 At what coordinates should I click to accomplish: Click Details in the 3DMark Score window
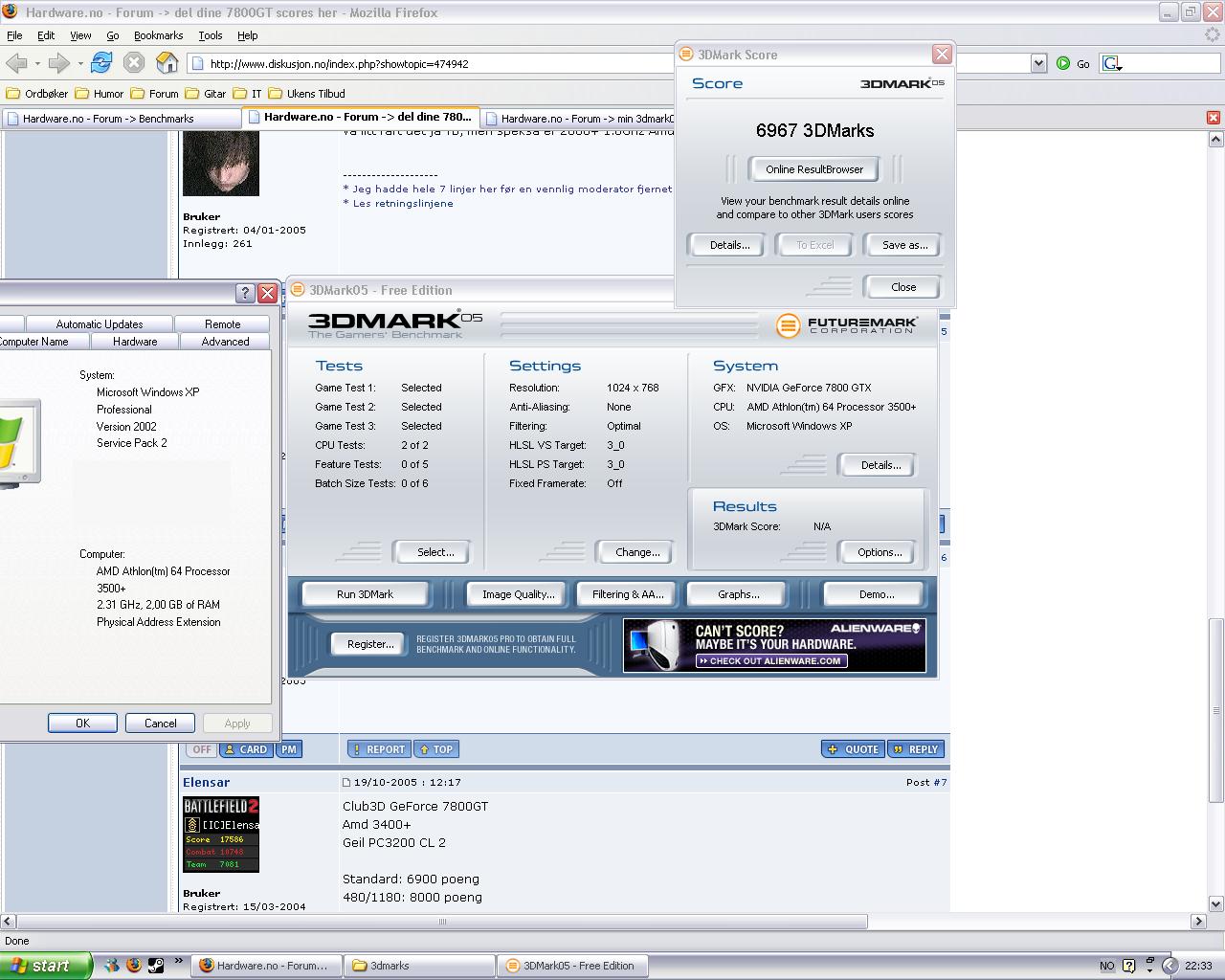729,245
